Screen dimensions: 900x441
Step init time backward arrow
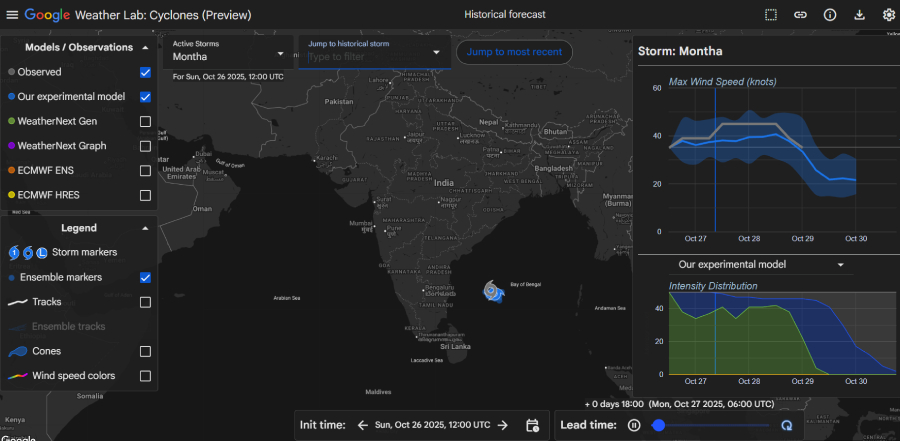coord(363,425)
